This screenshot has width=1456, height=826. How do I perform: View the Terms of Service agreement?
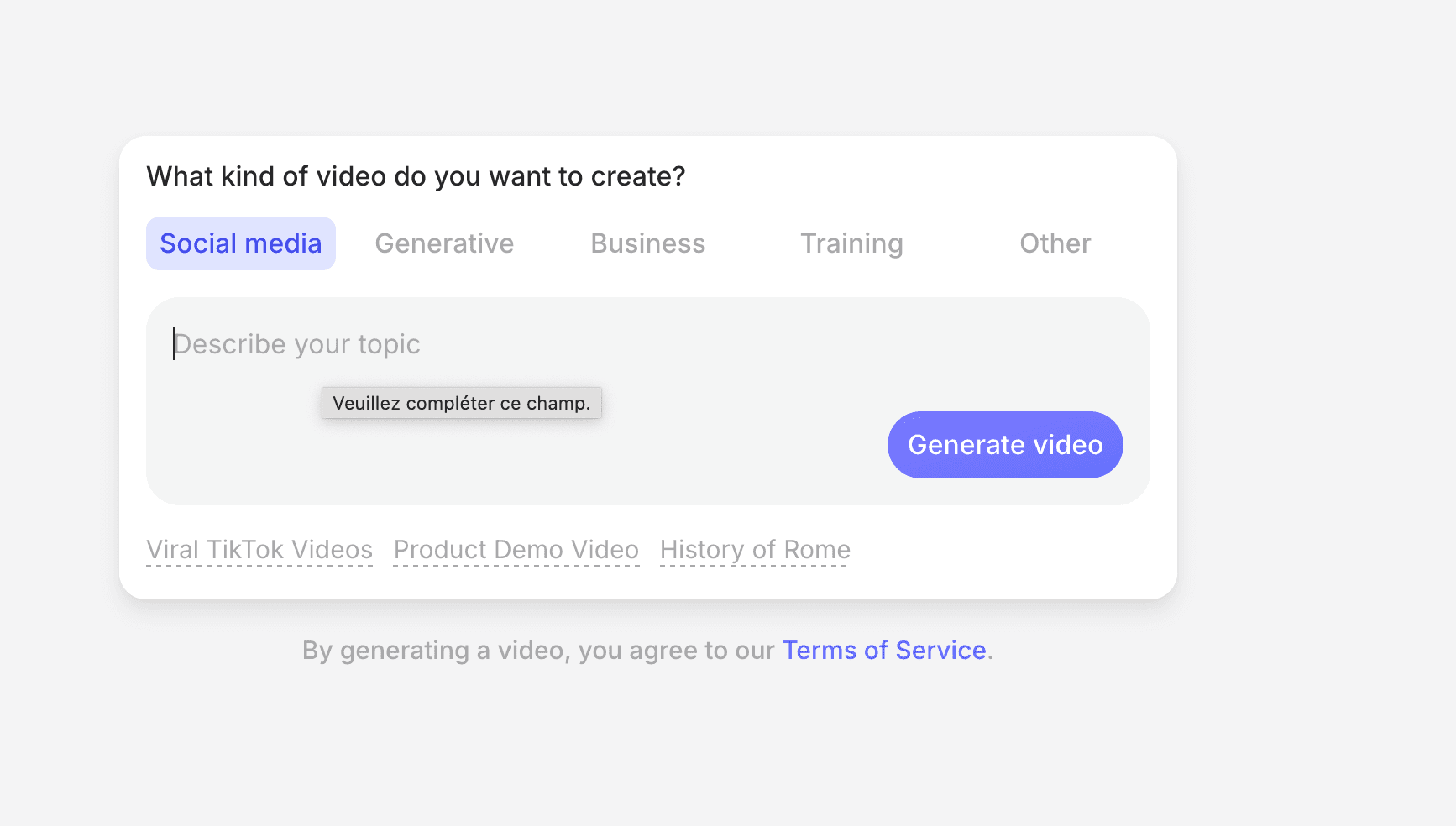883,650
